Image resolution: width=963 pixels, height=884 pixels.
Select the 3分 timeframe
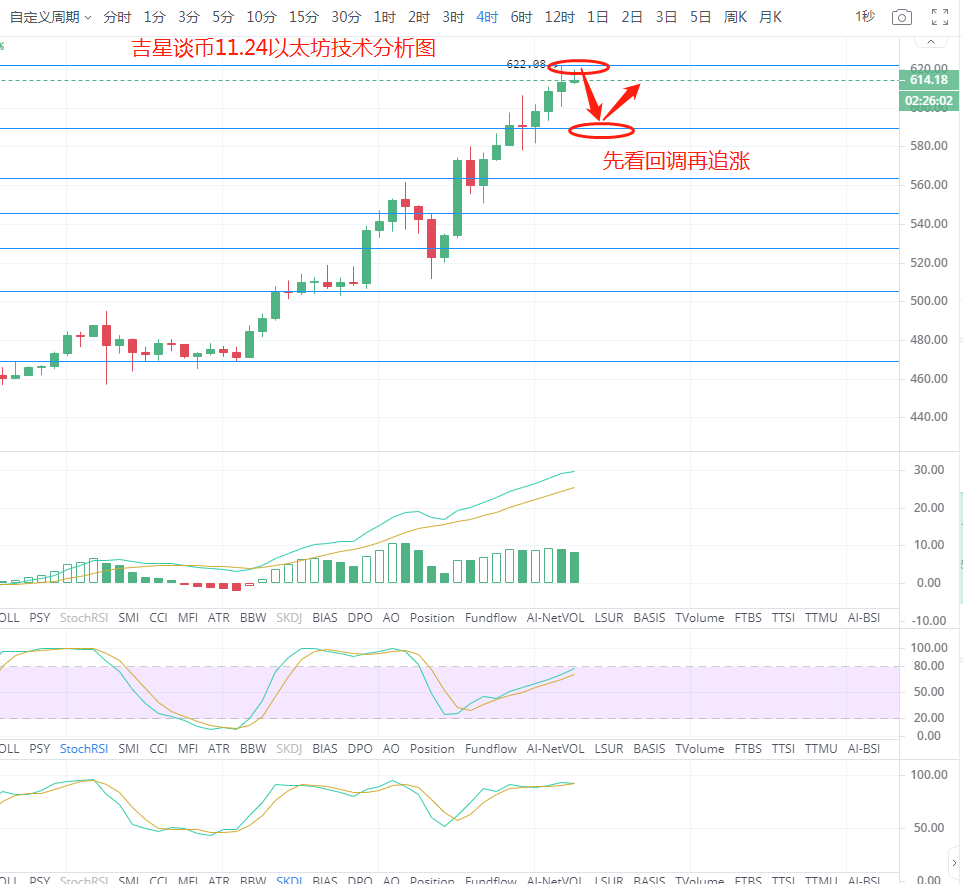[189, 17]
